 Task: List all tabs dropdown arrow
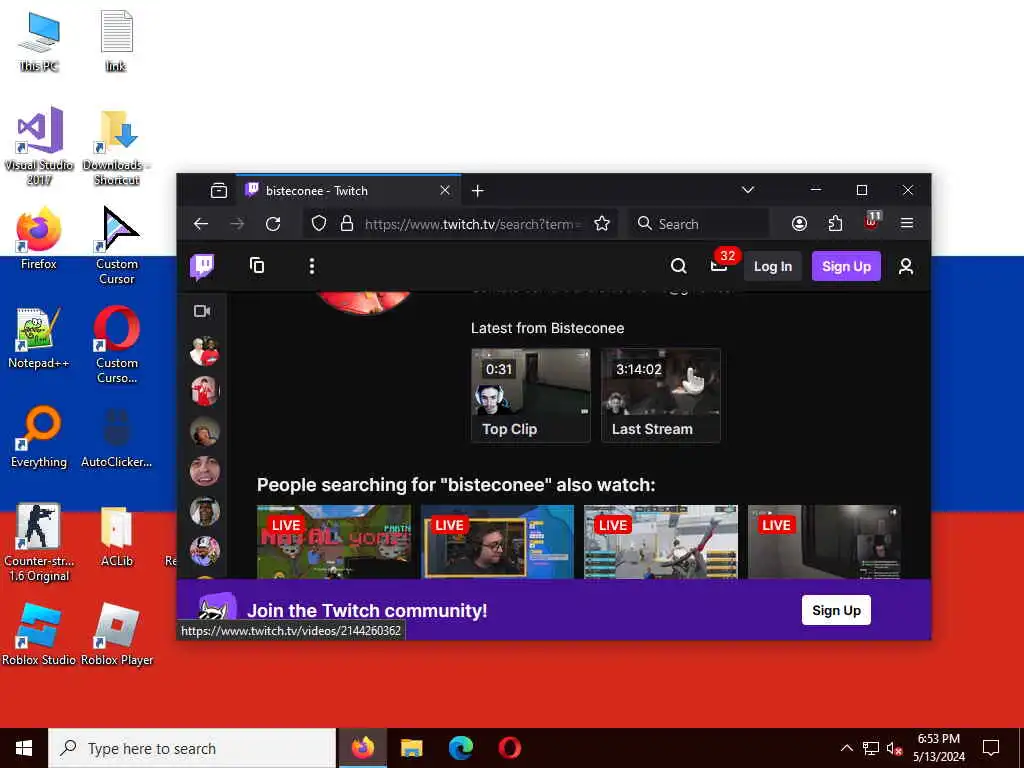(x=748, y=190)
